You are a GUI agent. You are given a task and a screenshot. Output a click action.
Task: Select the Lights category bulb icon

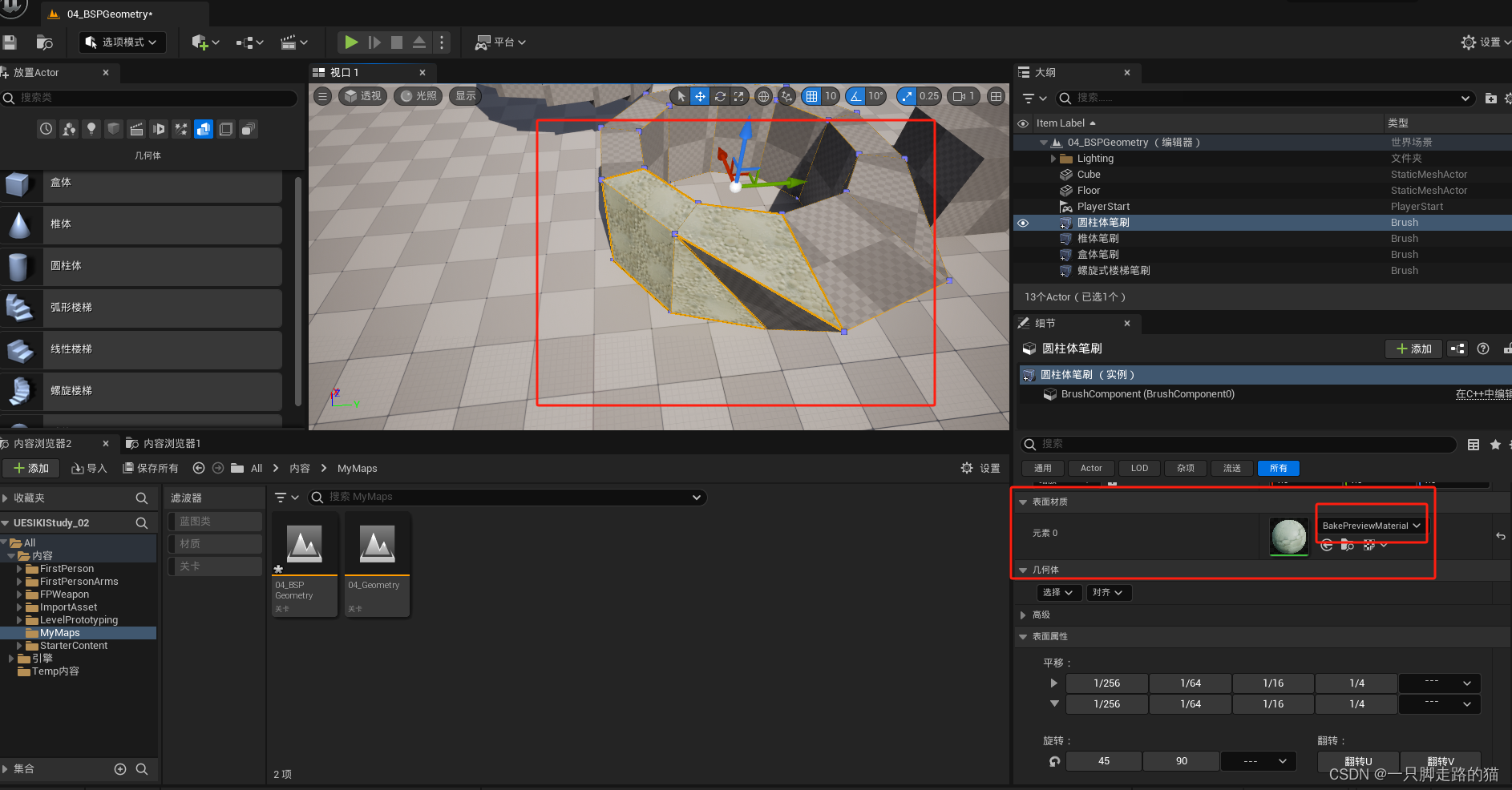click(91, 129)
